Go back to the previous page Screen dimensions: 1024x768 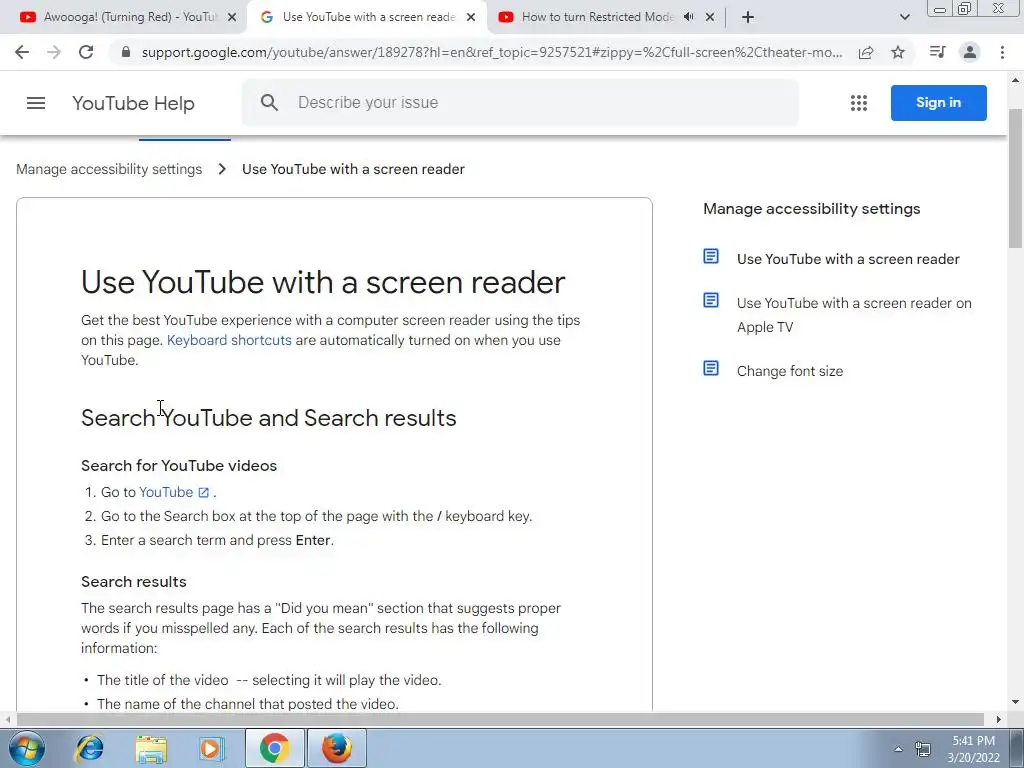[22, 52]
